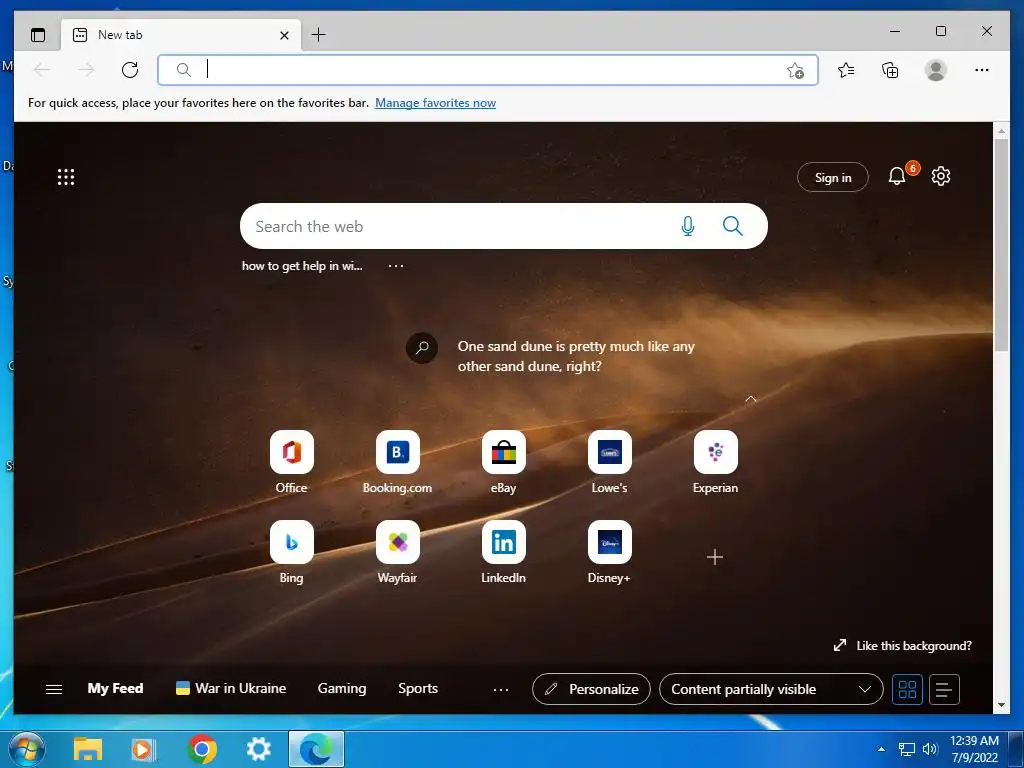Open page settings gear icon
This screenshot has width=1024, height=768.
click(x=940, y=176)
